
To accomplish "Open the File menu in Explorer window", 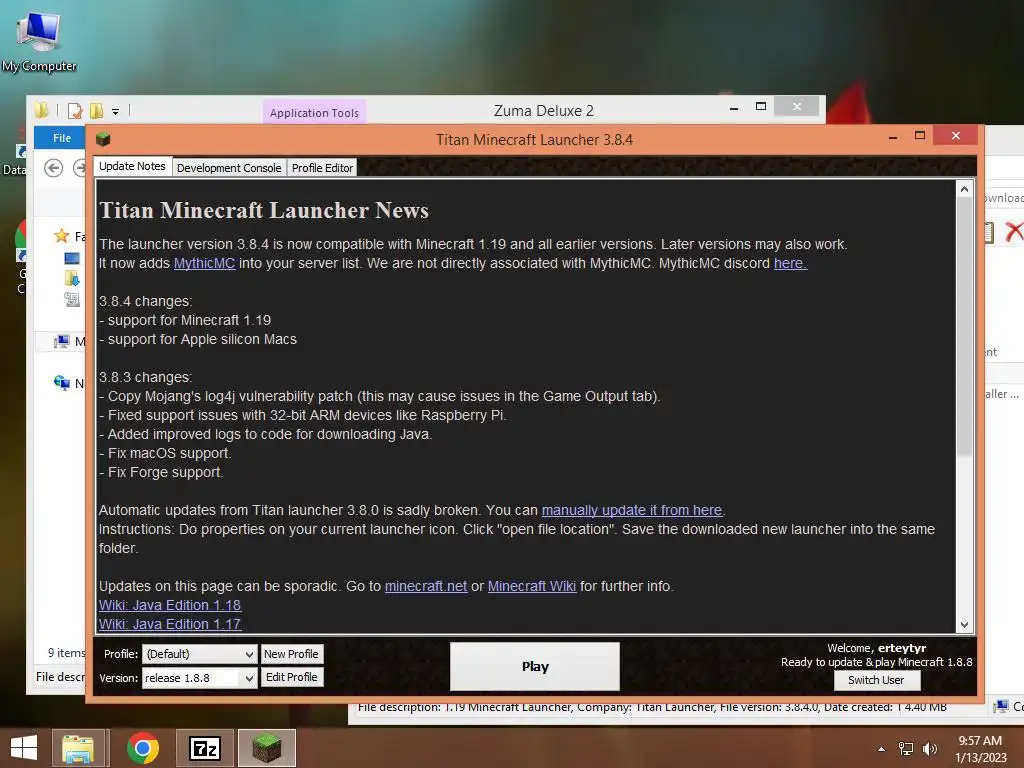I will [x=62, y=138].
